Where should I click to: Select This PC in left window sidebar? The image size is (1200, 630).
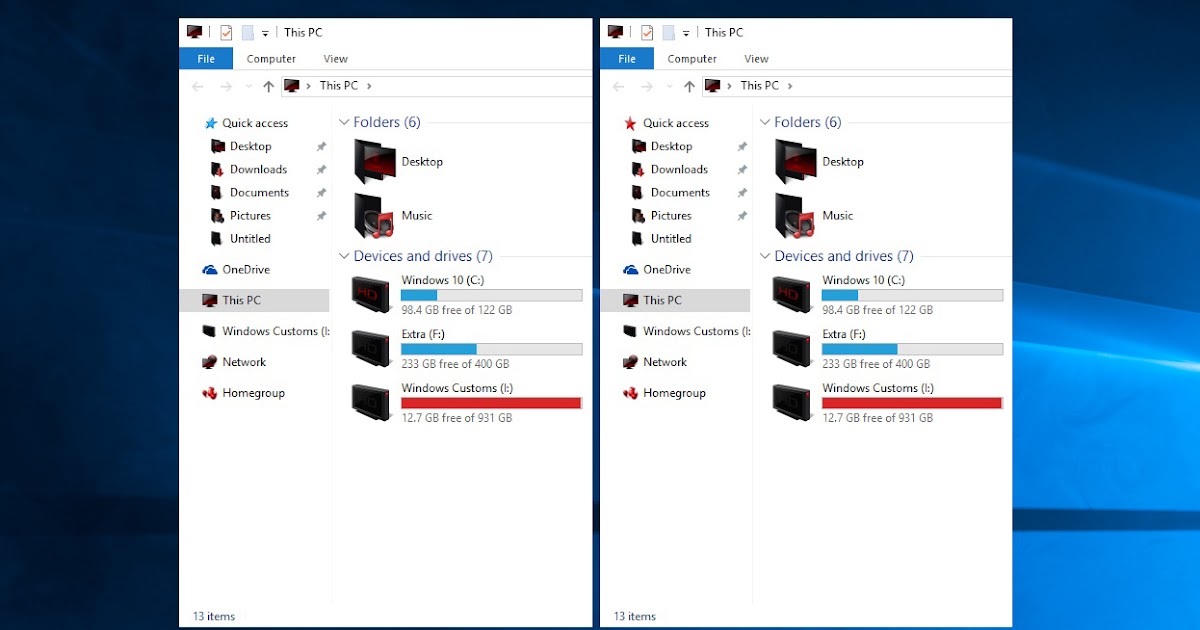click(254, 300)
